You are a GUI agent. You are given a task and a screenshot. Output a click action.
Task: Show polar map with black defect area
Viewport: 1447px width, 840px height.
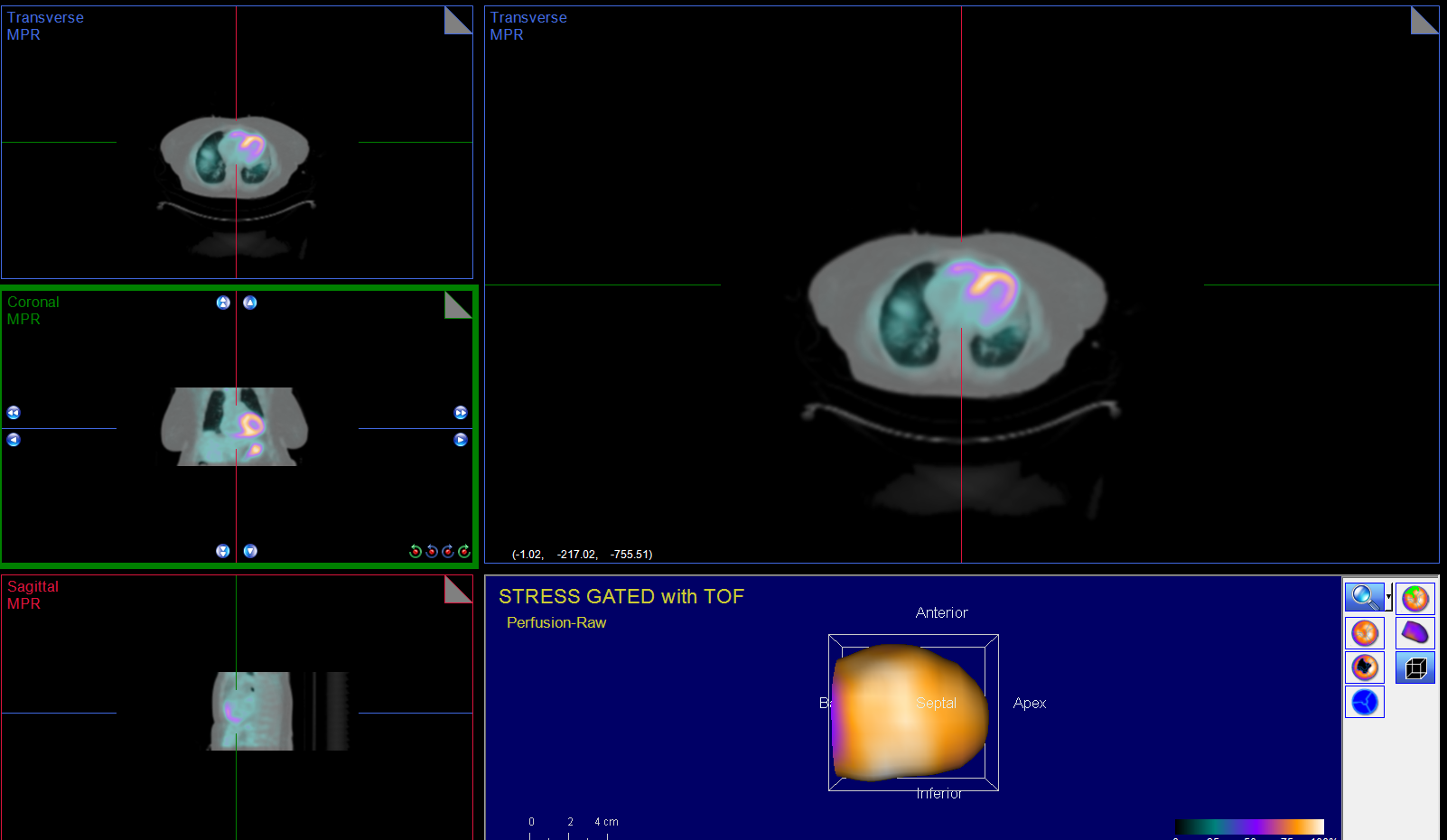1365,667
